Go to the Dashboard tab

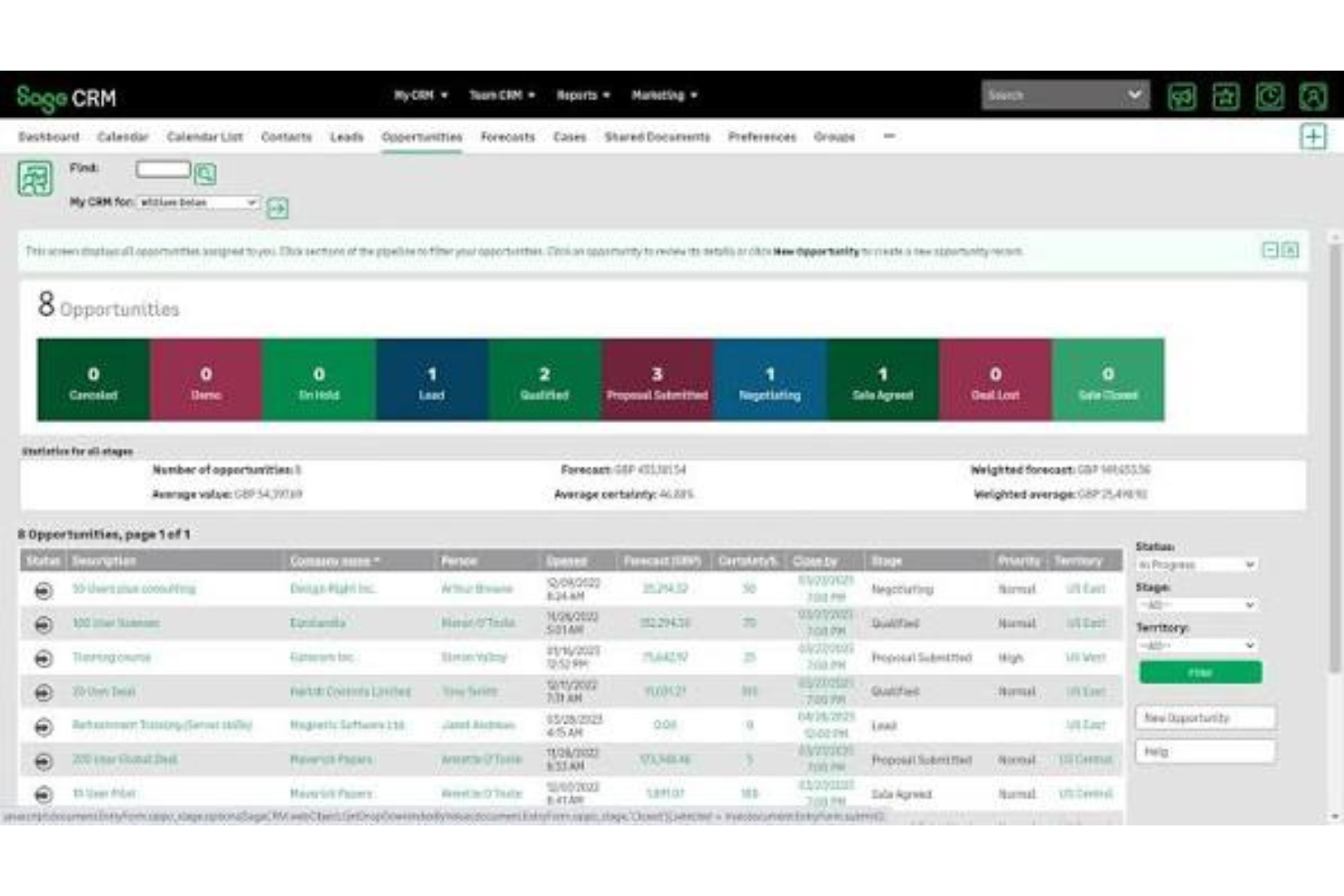tap(48, 137)
